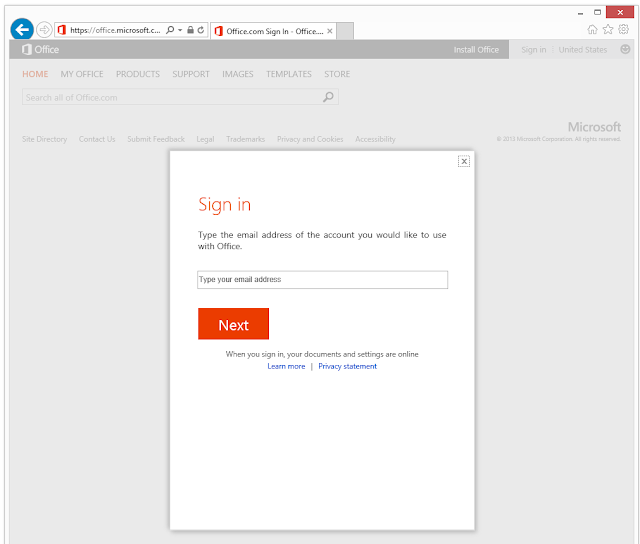Click the Sign in header link
The image size is (640, 544).
(x=533, y=50)
